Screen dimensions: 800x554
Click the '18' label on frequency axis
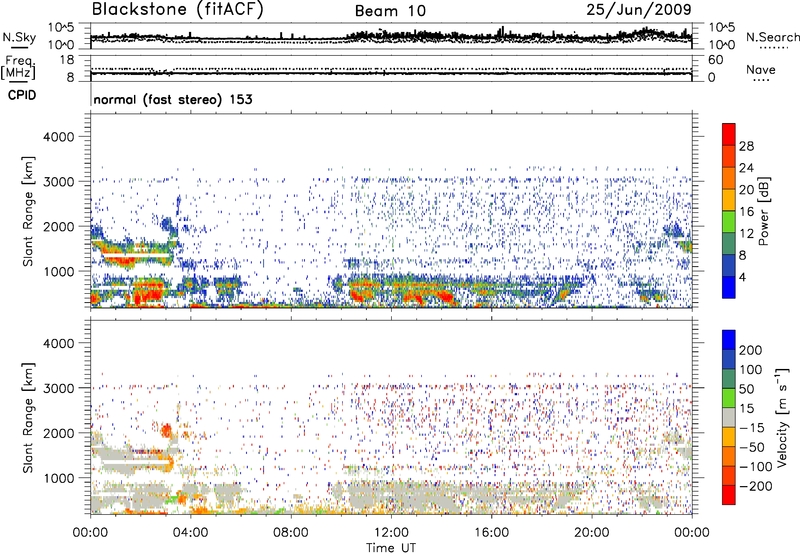[67, 60]
